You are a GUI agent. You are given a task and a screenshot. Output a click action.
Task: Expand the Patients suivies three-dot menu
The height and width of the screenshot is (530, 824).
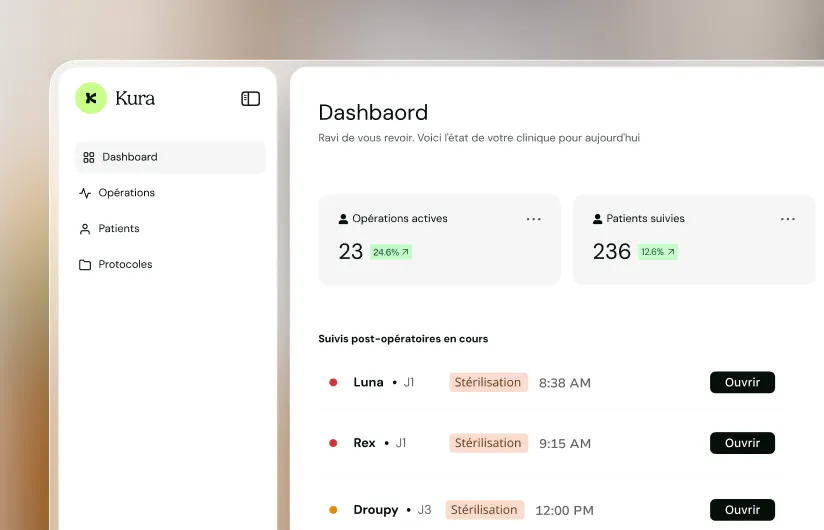pos(788,219)
